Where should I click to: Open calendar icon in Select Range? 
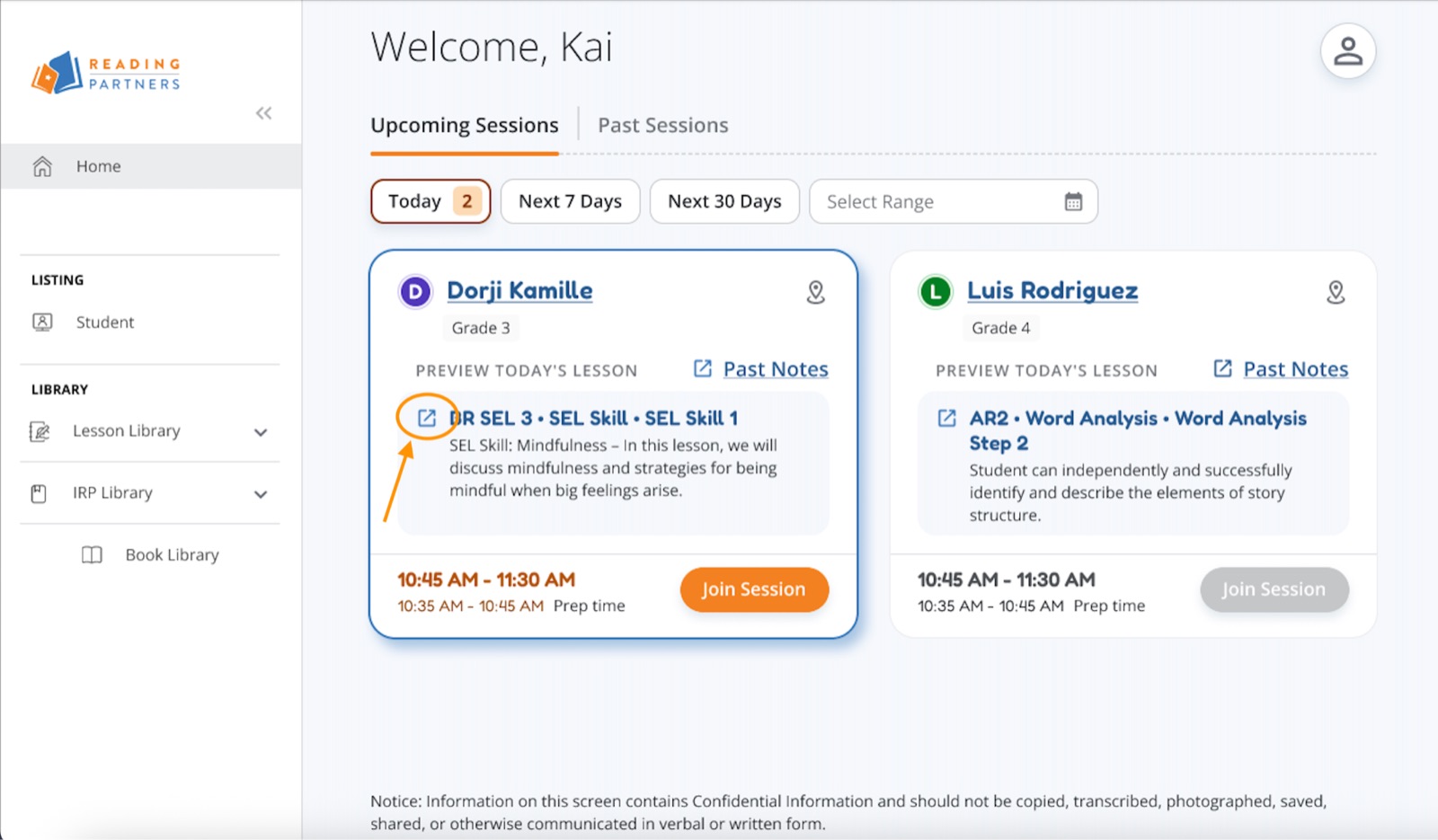(1073, 202)
